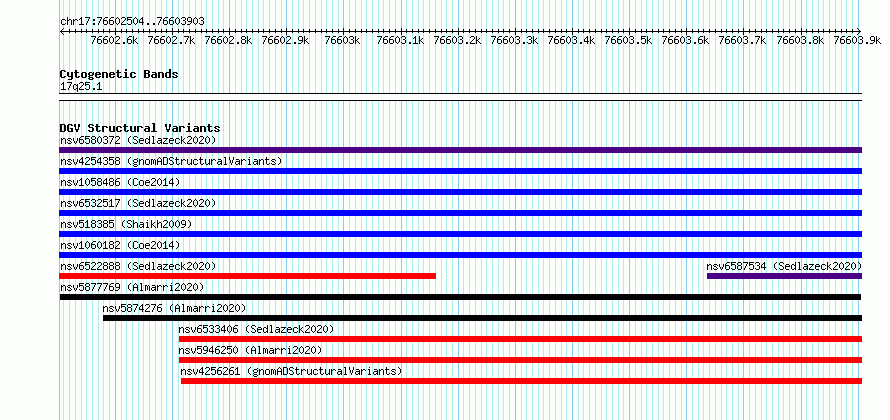Click the blue bar under nsv1060182
Viewport: 890px width, 420px height.
[x=460, y=255]
